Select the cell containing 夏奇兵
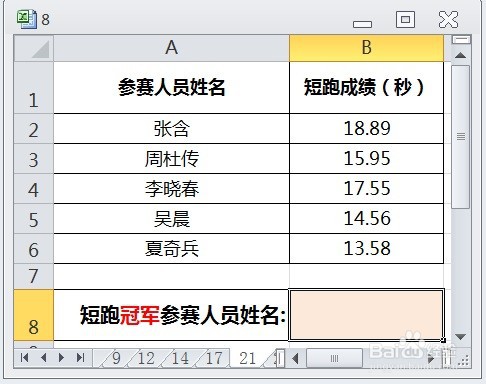The image size is (486, 384). 171,249
